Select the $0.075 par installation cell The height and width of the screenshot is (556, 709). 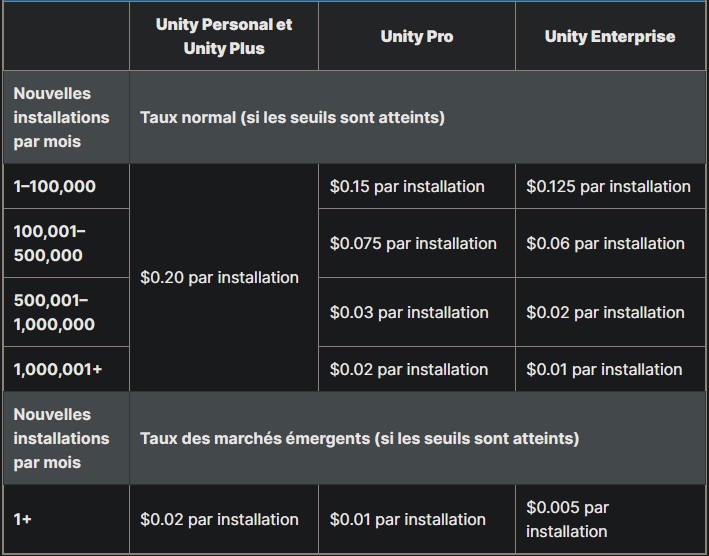tap(413, 244)
